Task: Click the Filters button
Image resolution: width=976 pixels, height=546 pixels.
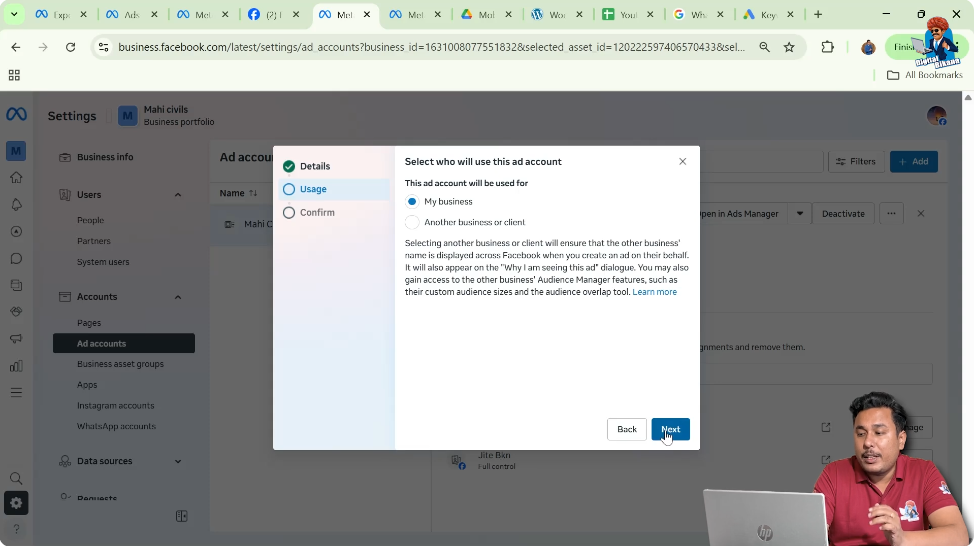Action: 856,161
